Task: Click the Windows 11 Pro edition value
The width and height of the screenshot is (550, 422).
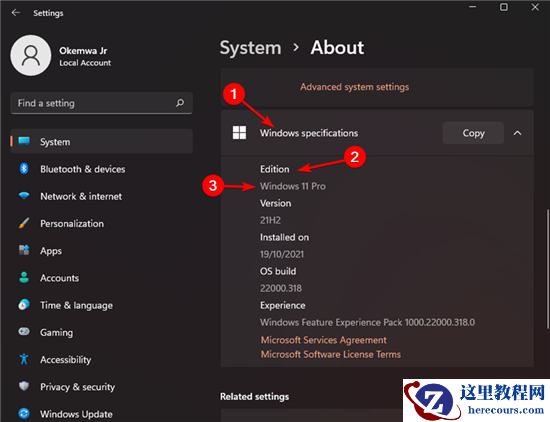Action: pos(293,186)
